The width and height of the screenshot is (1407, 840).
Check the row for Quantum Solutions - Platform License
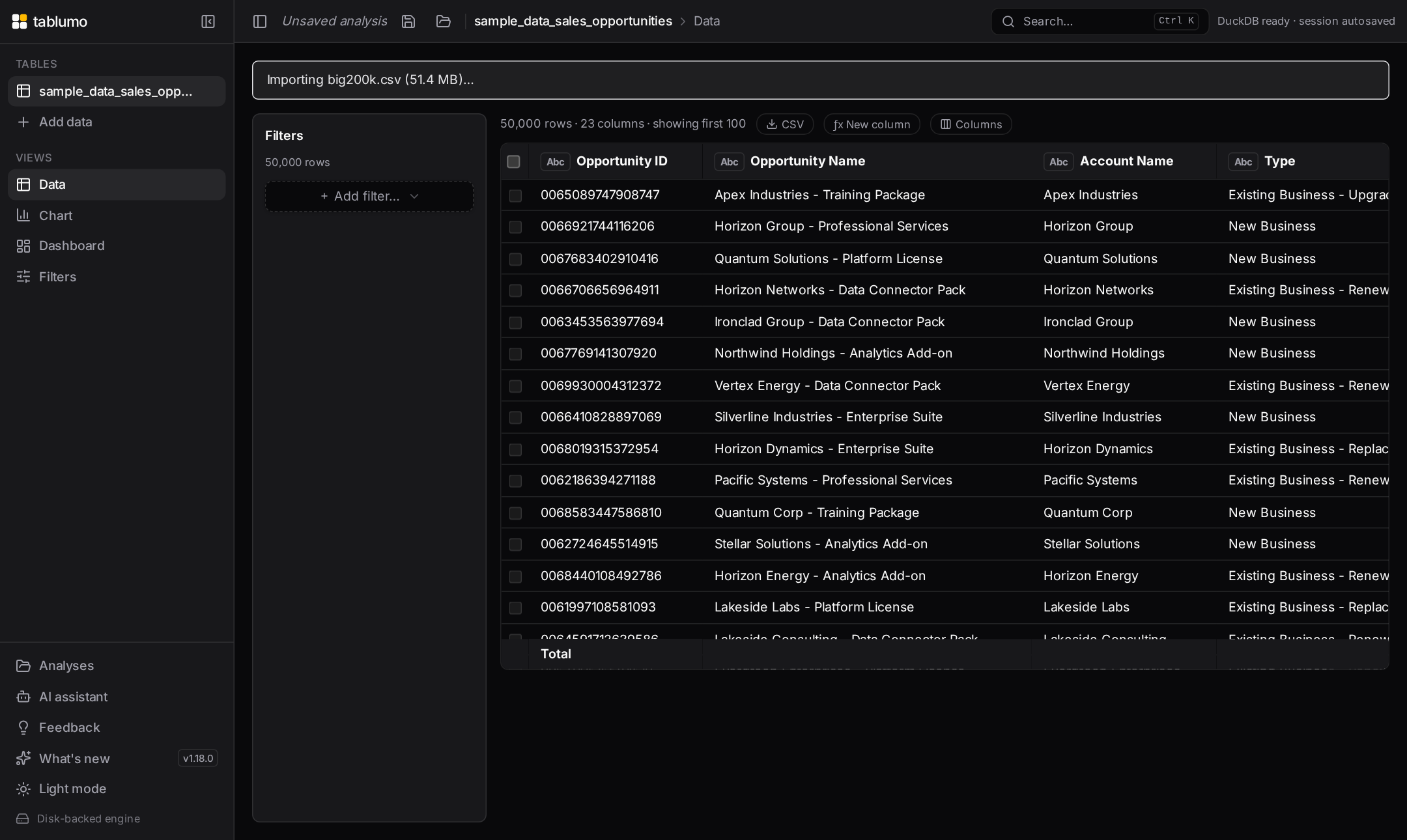click(515, 259)
